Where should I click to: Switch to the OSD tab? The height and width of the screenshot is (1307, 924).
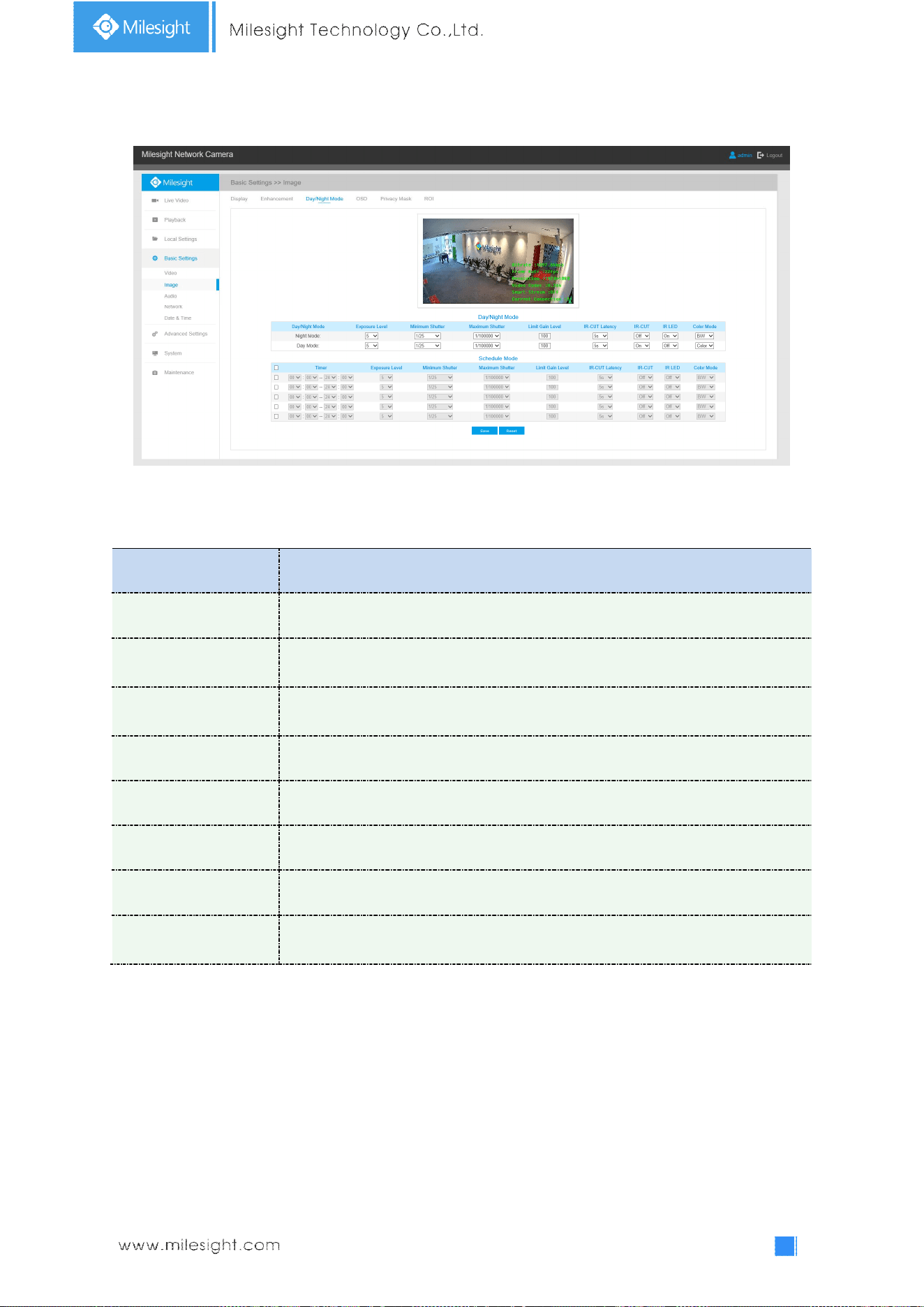click(362, 199)
